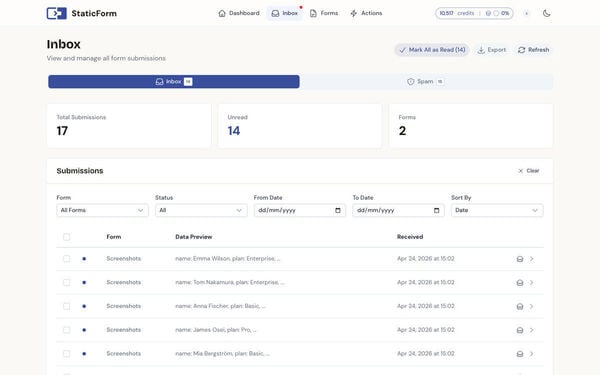The height and width of the screenshot is (375, 600).
Task: Switch to the Spam tab
Action: pos(426,82)
